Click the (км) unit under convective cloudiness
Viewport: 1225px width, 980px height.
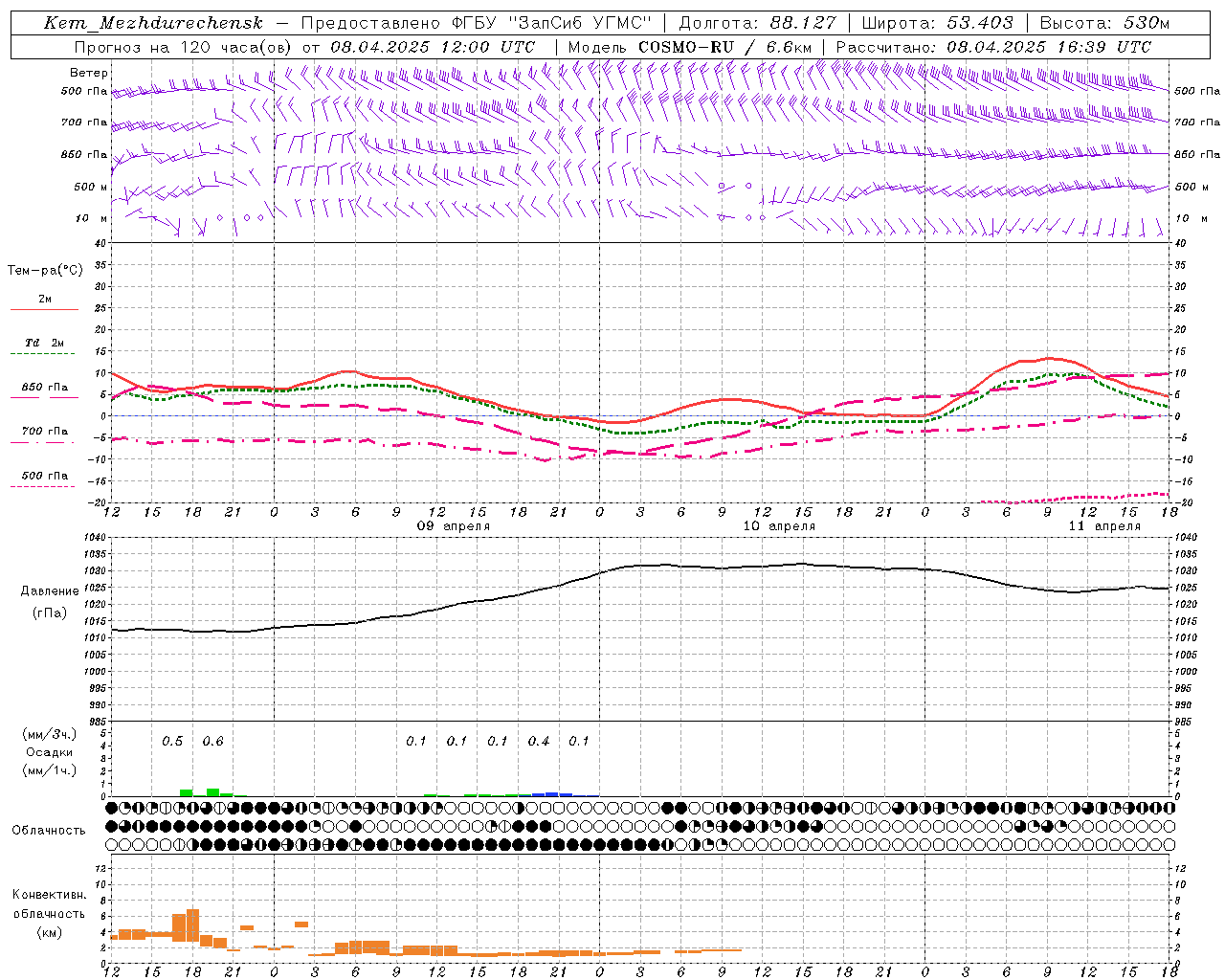pyautogui.click(x=49, y=932)
